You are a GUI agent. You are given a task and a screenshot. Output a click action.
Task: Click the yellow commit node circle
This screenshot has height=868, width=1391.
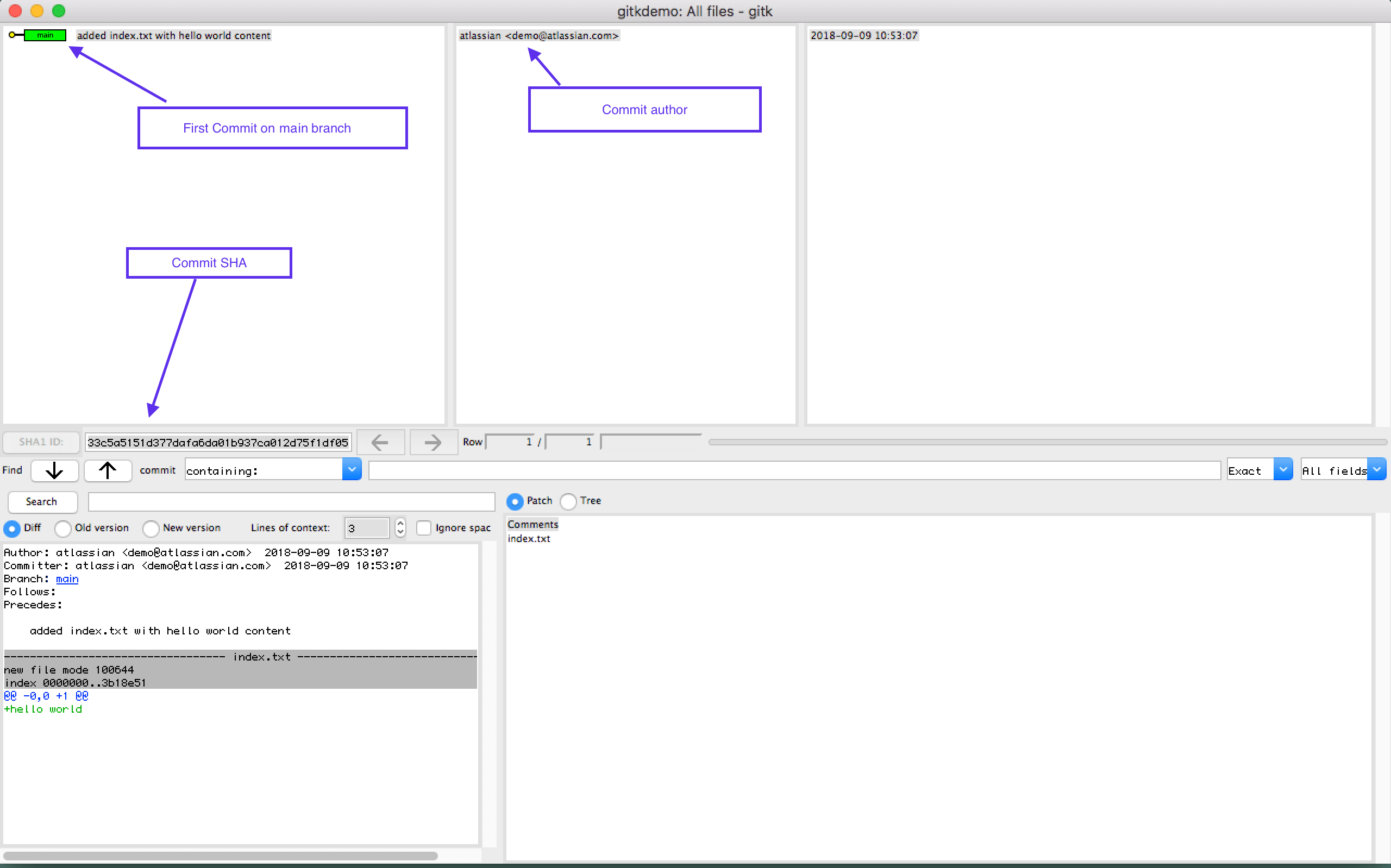tap(12, 36)
